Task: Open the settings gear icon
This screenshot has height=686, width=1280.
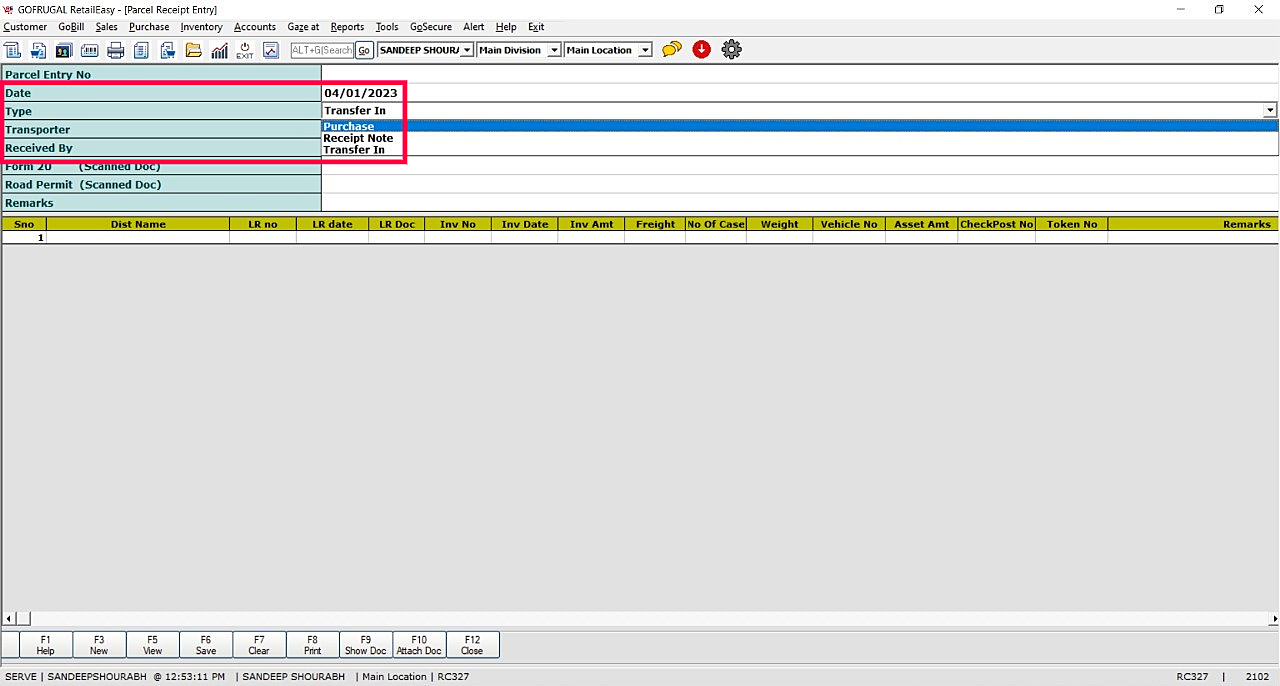Action: tap(732, 49)
